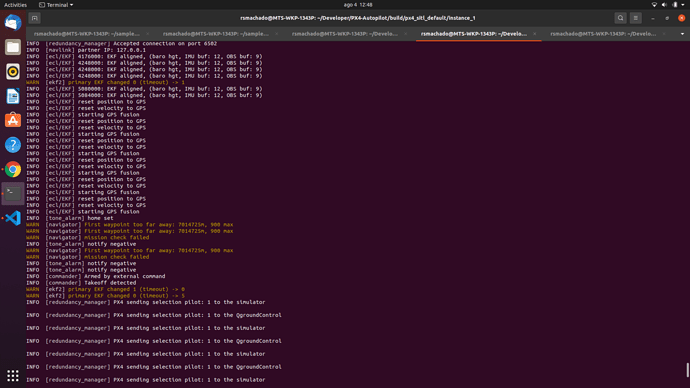
Task: Open Visual Studio Code from the dock
Action: point(13,218)
